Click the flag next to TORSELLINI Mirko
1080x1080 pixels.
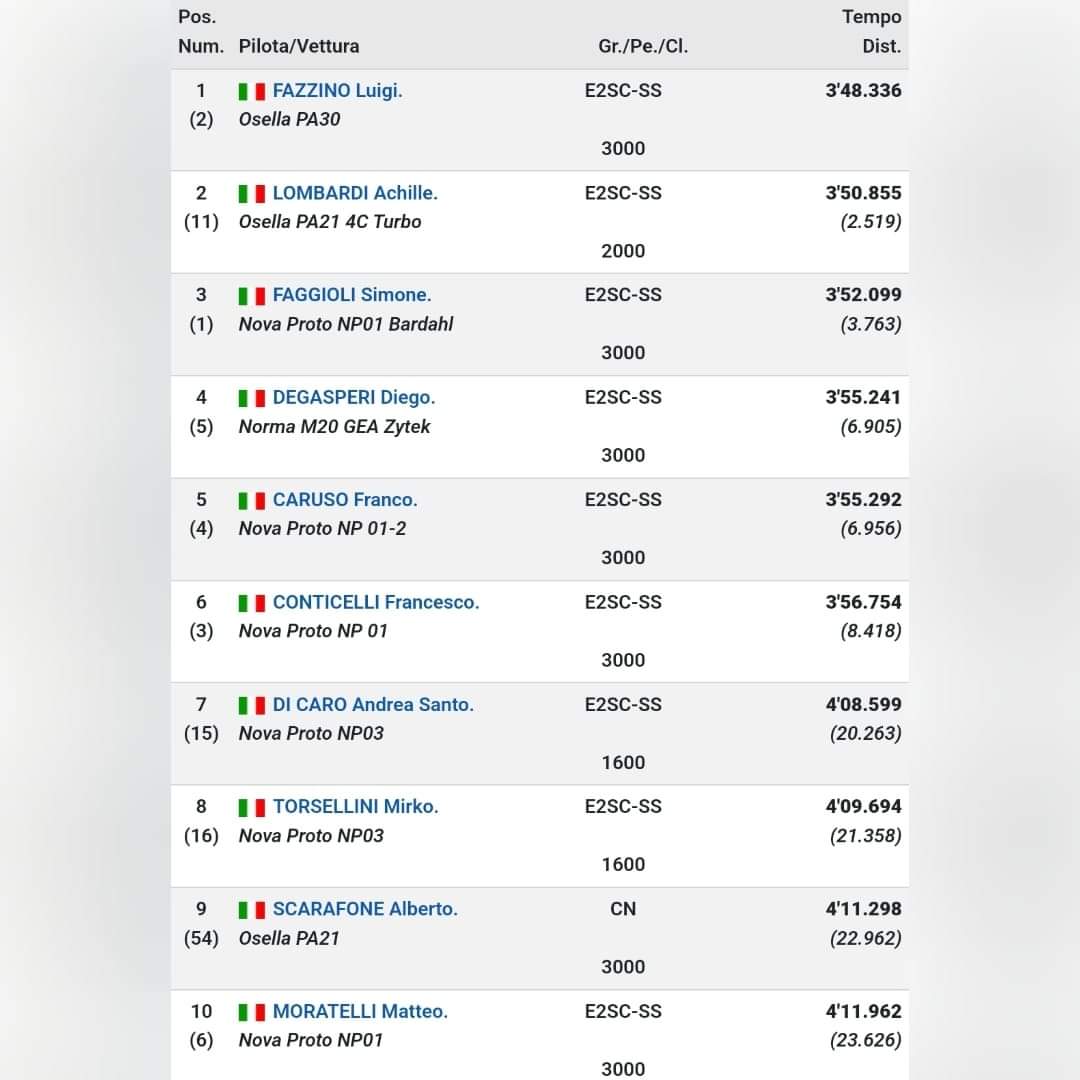point(252,808)
